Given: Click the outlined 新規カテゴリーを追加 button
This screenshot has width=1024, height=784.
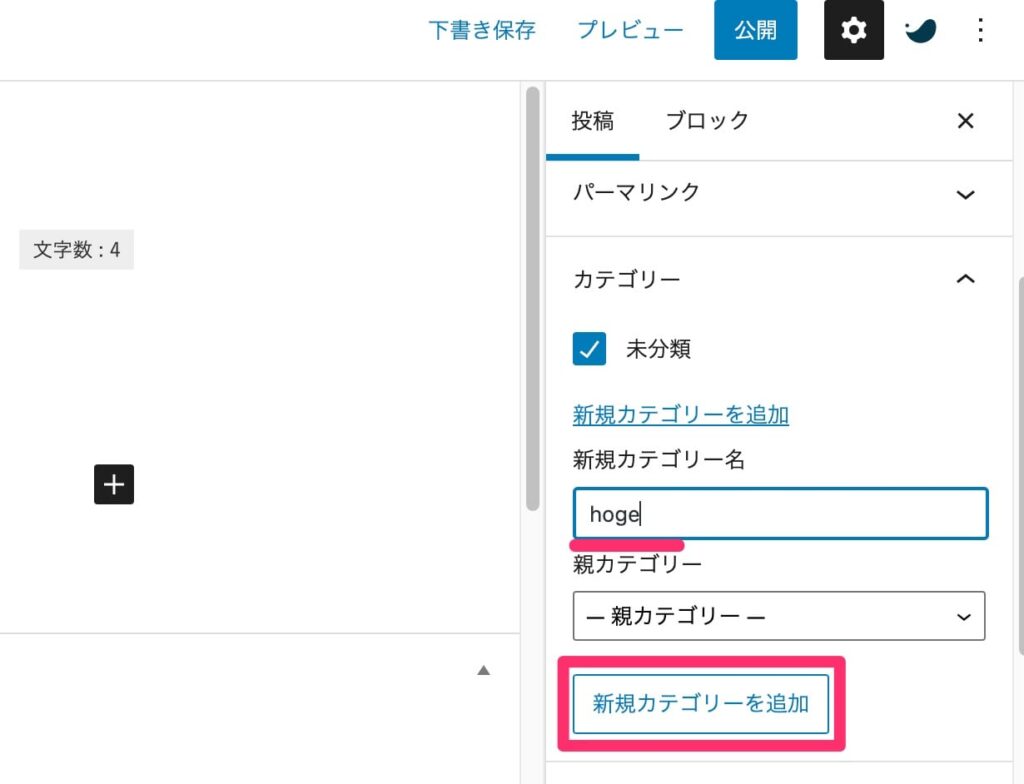Looking at the screenshot, I should [x=701, y=704].
